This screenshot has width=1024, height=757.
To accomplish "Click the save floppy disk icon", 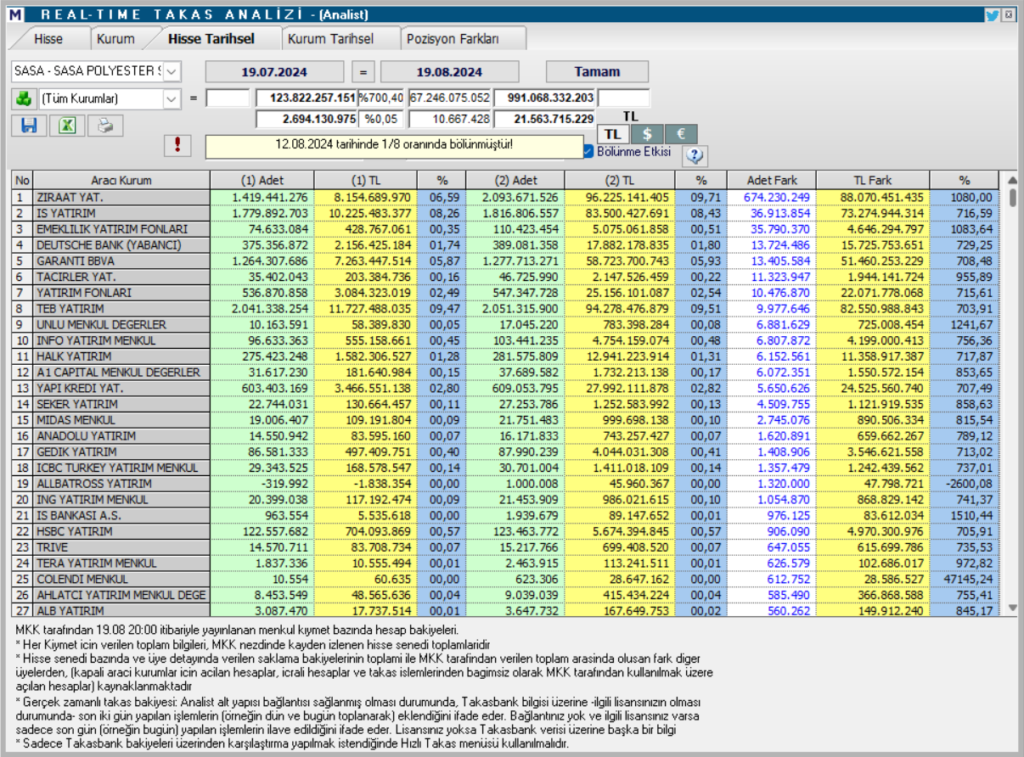I will (x=29, y=125).
